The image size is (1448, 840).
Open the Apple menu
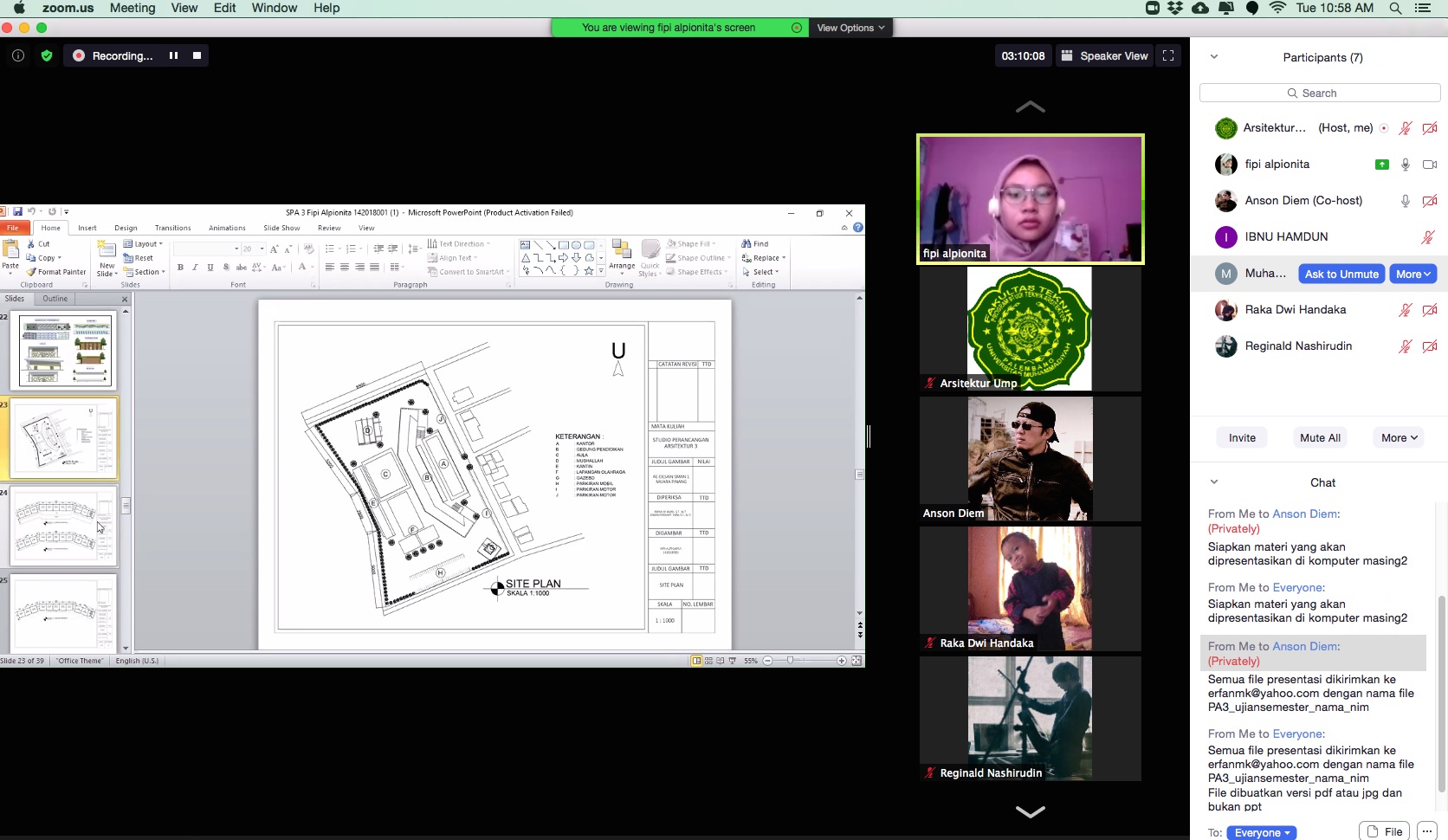[x=19, y=8]
